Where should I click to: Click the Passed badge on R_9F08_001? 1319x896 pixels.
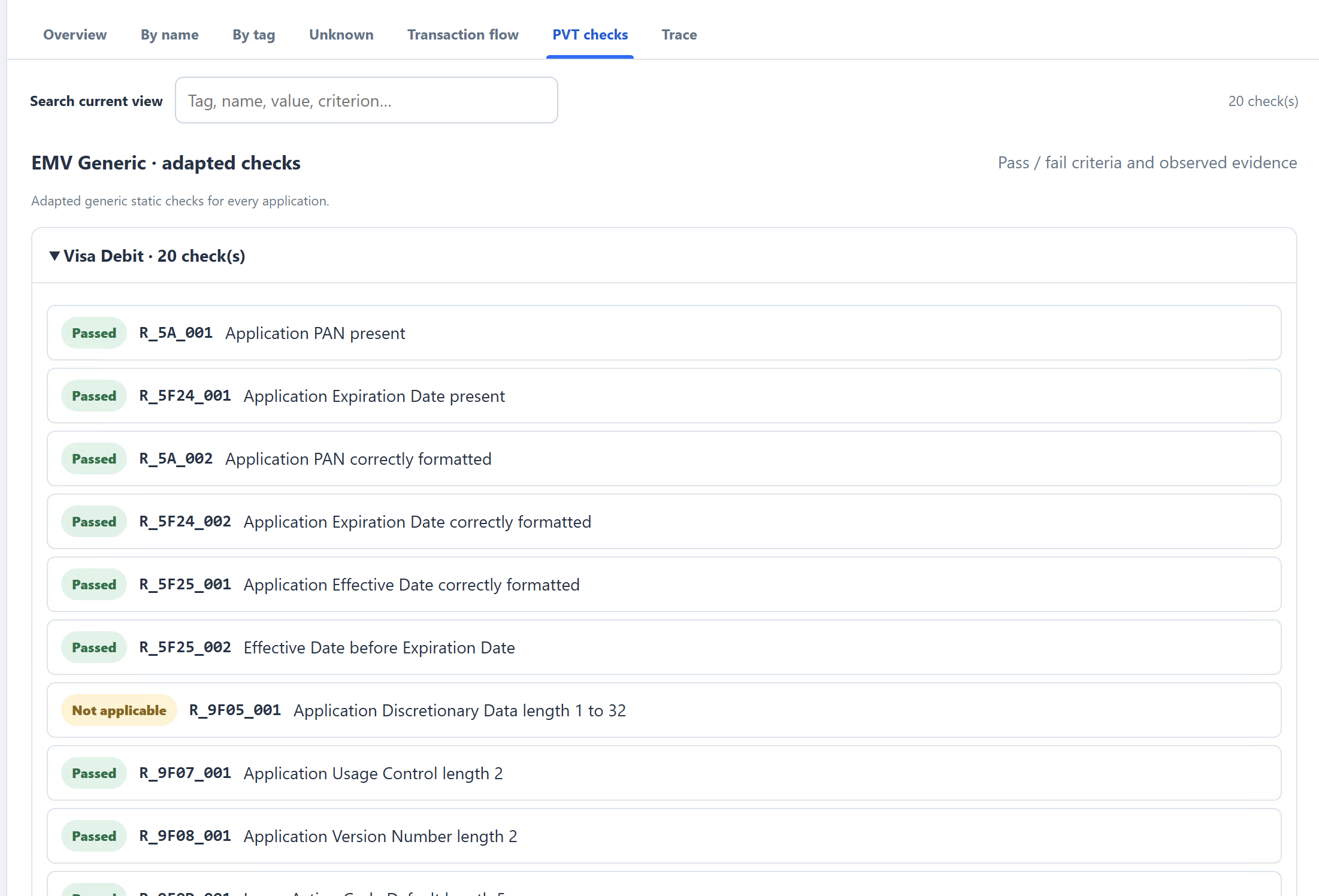point(94,836)
